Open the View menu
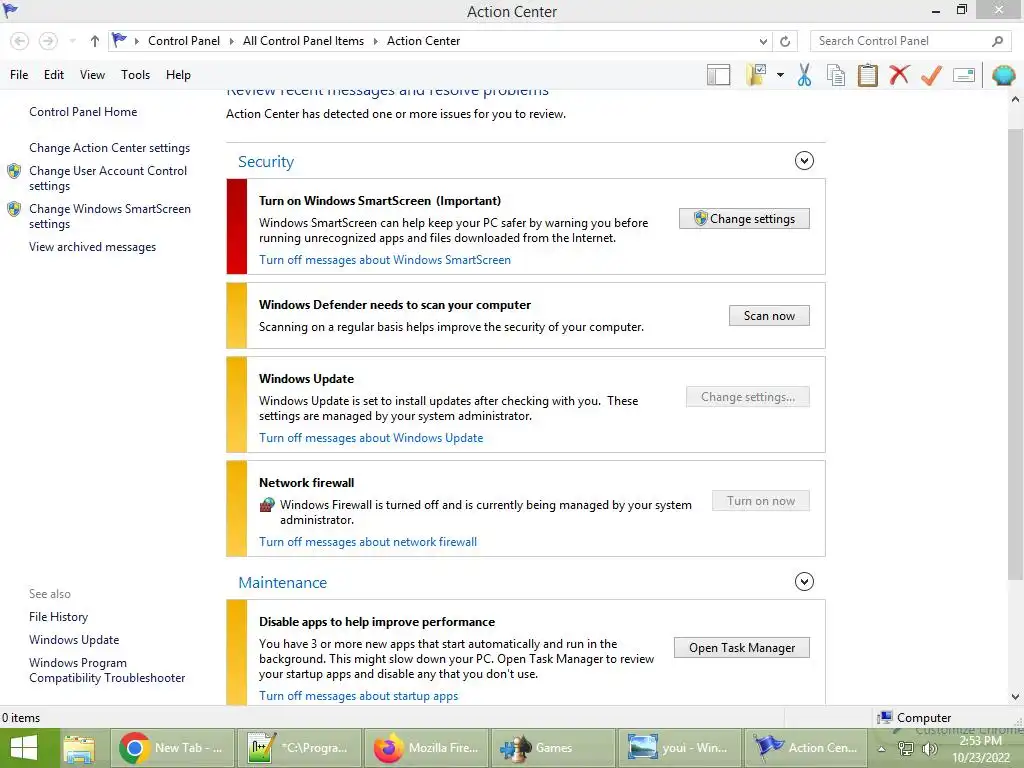 (x=92, y=75)
